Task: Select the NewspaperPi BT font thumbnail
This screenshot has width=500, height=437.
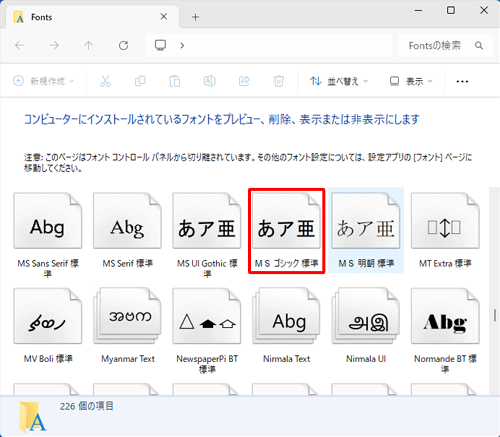Action: [207, 316]
